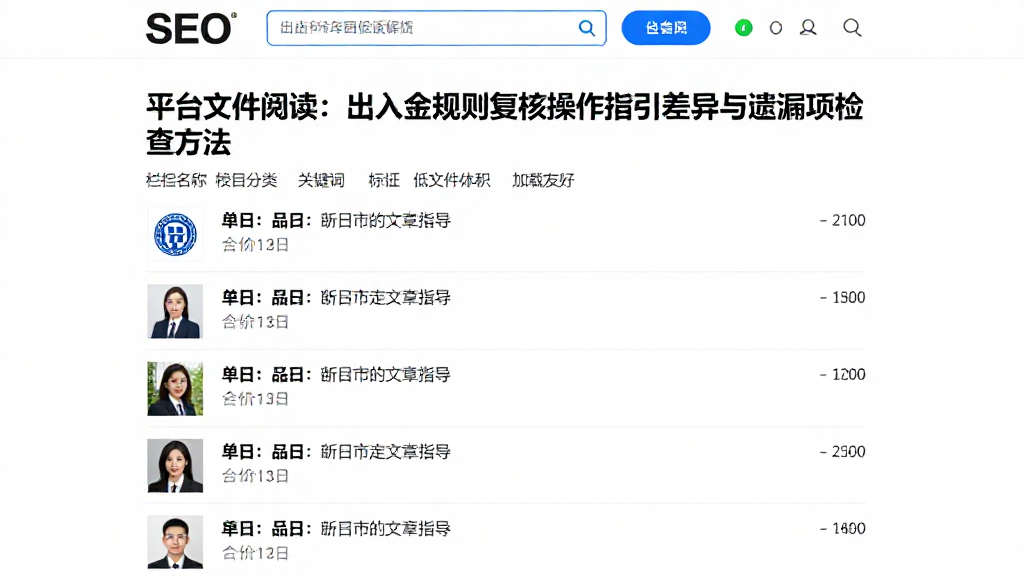Open the blue round emblem thumbnail in the 2100 row
This screenshot has width=1024, height=576.
coord(175,234)
